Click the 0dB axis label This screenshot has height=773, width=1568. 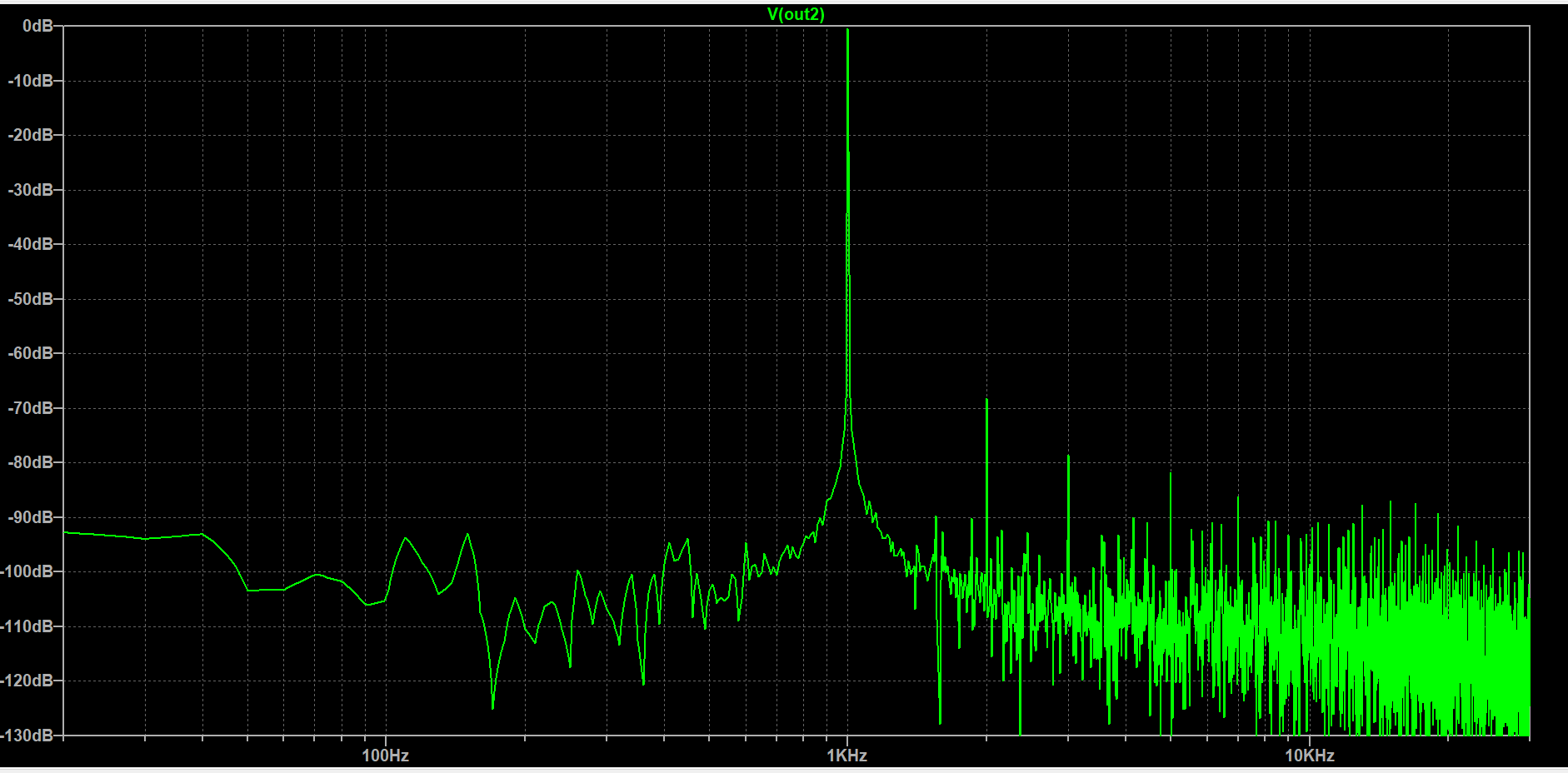(38, 27)
